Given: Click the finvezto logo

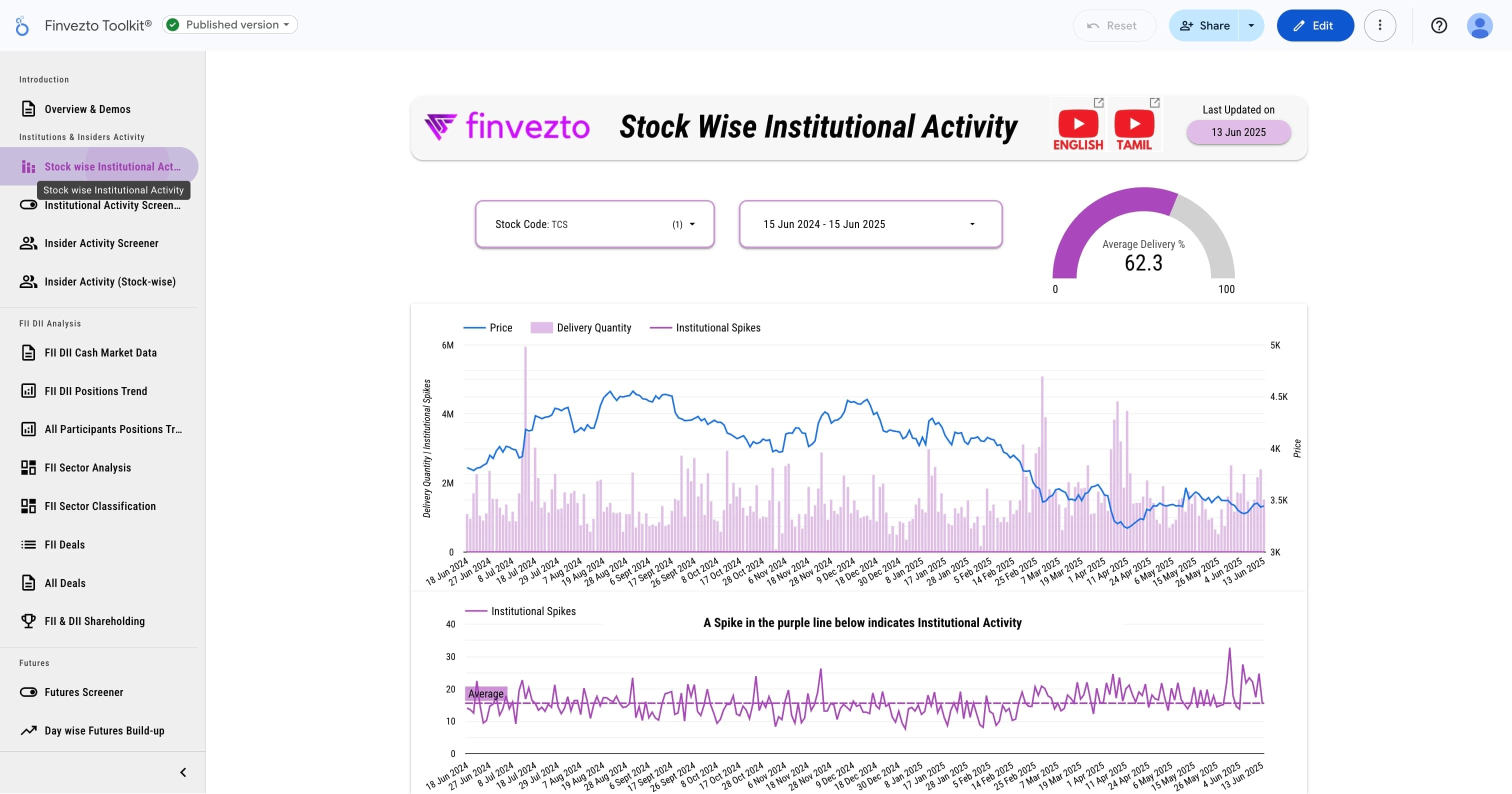Looking at the screenshot, I should [507, 127].
